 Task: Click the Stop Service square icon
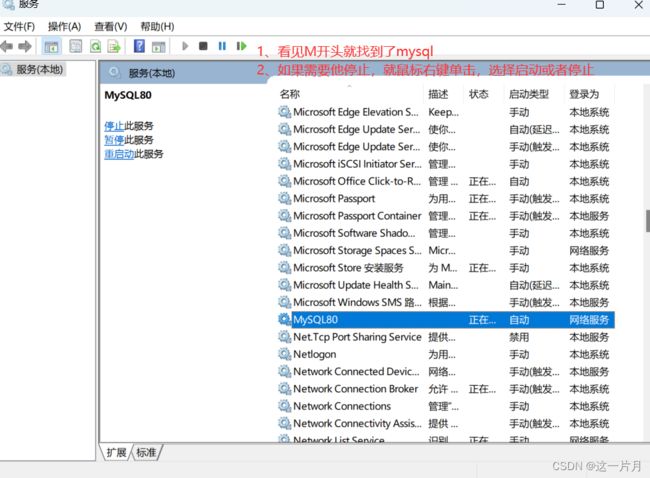click(203, 46)
